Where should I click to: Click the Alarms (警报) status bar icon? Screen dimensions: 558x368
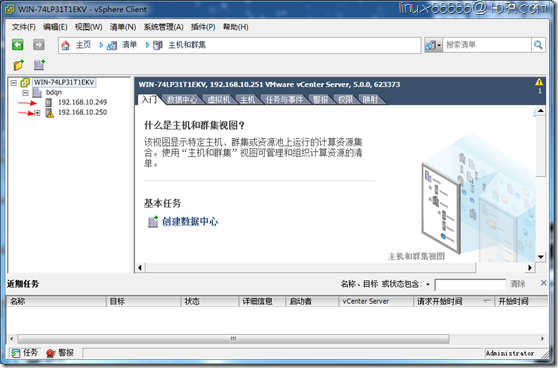coord(51,353)
